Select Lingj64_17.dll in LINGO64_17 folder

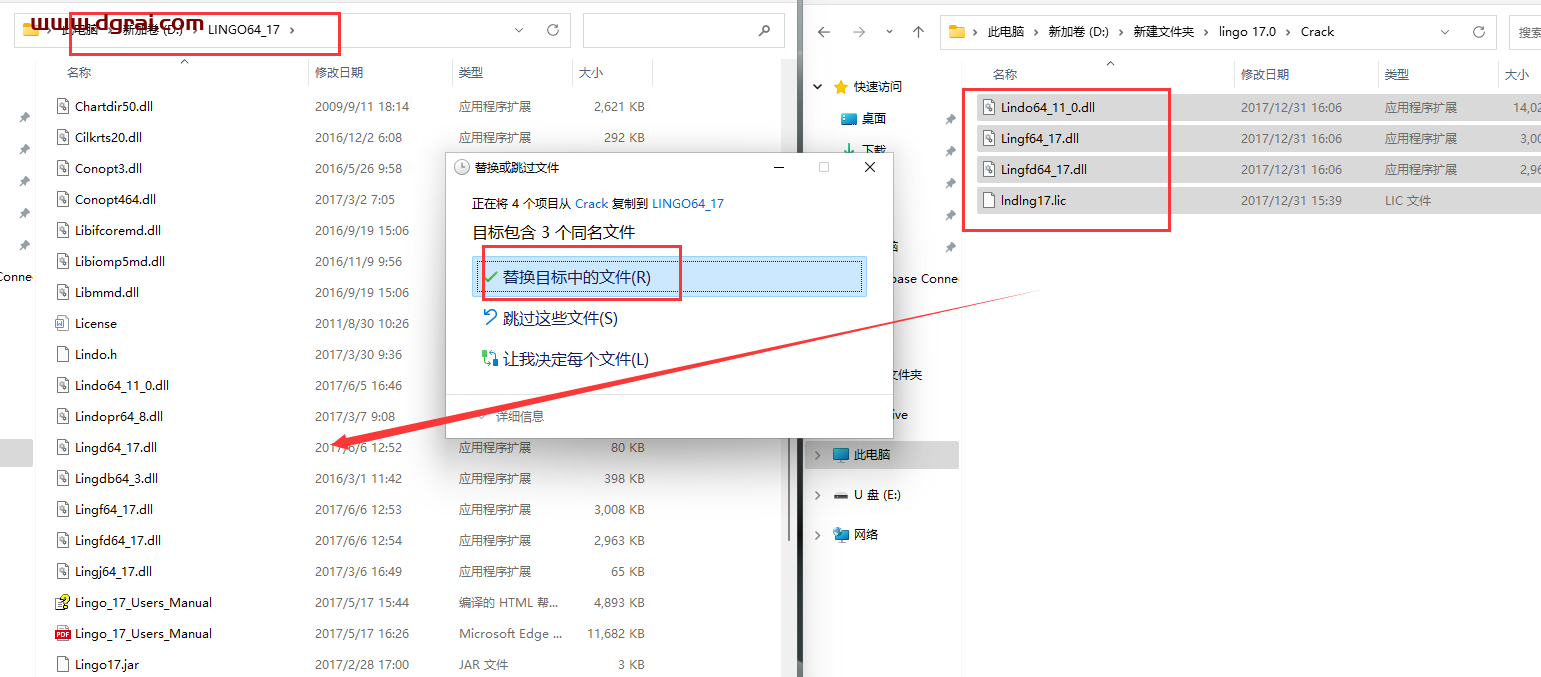(x=113, y=571)
